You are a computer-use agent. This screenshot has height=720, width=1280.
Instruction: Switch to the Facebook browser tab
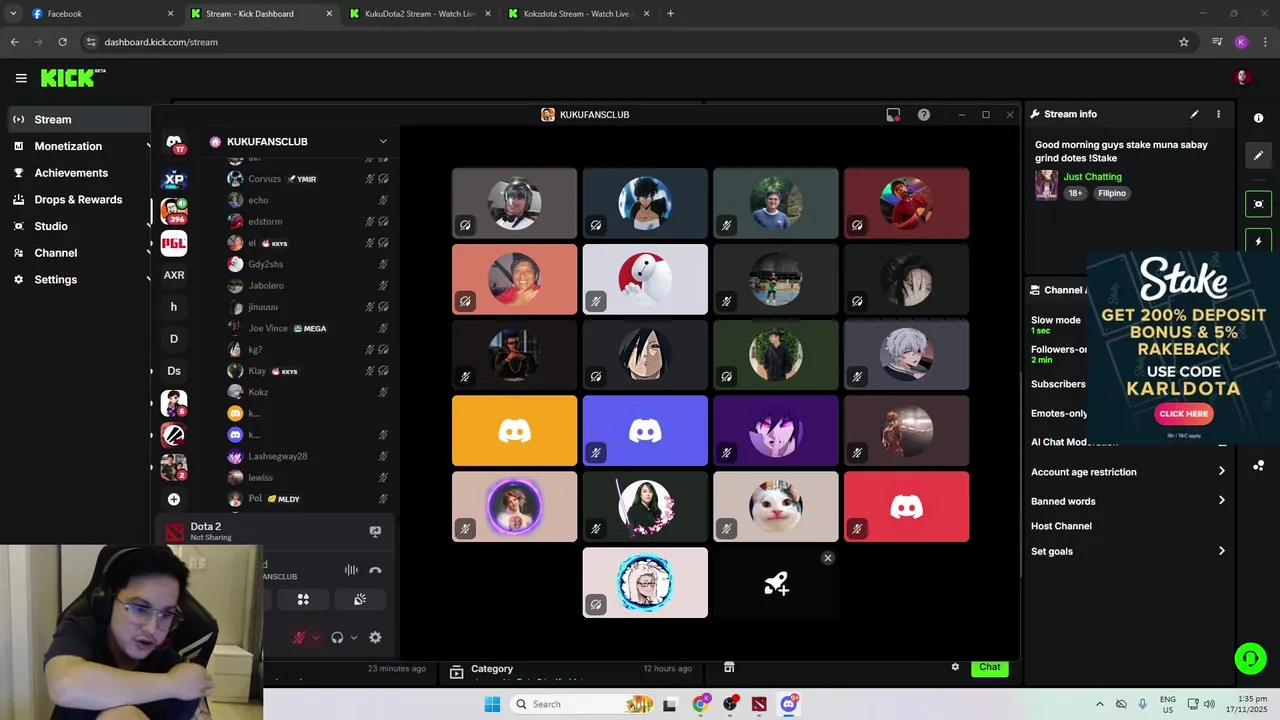[100, 14]
